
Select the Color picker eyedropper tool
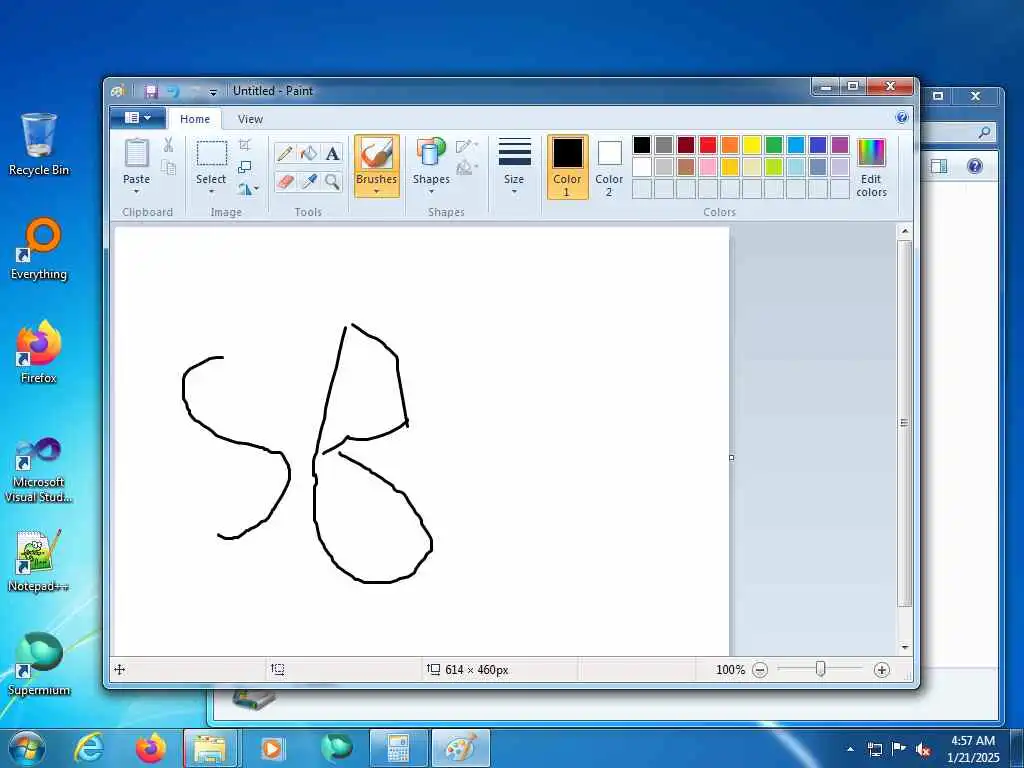[308, 181]
